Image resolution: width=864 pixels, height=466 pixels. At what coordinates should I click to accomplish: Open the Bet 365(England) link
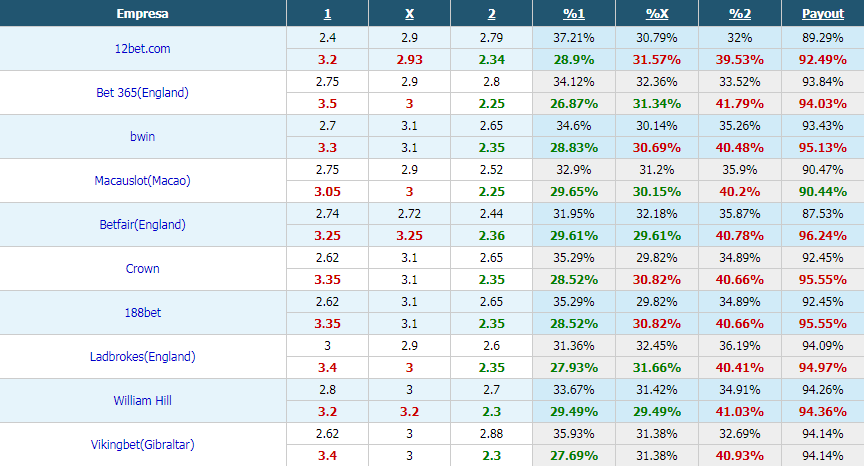(x=143, y=93)
